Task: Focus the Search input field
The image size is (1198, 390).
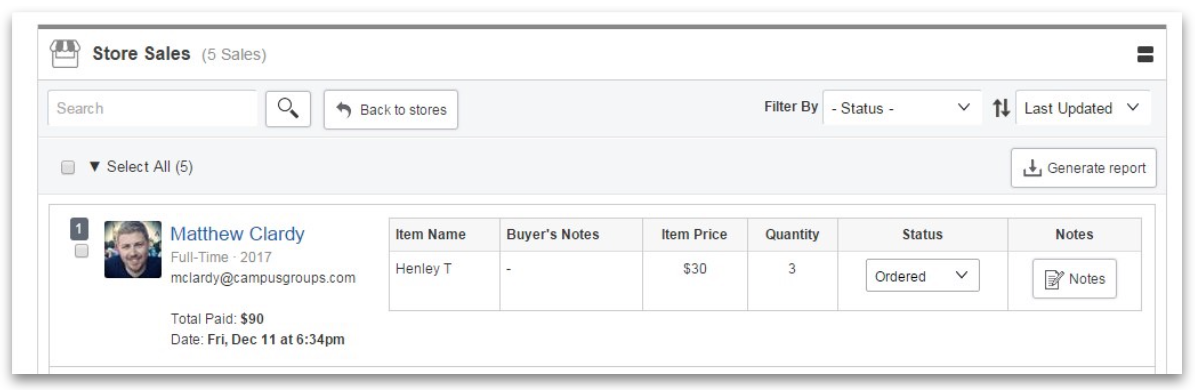Action: 153,109
